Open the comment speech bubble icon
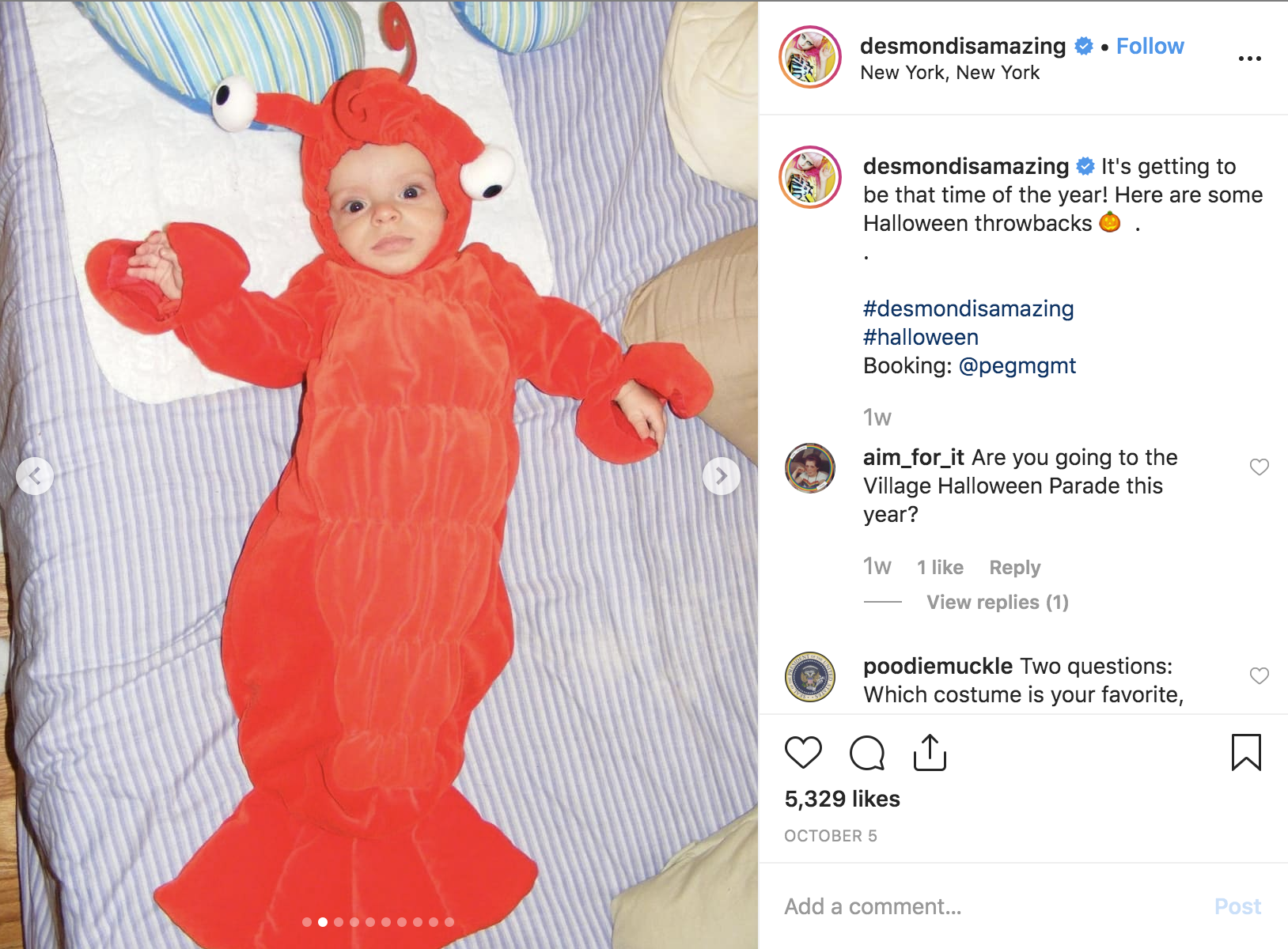 pyautogui.click(x=867, y=752)
